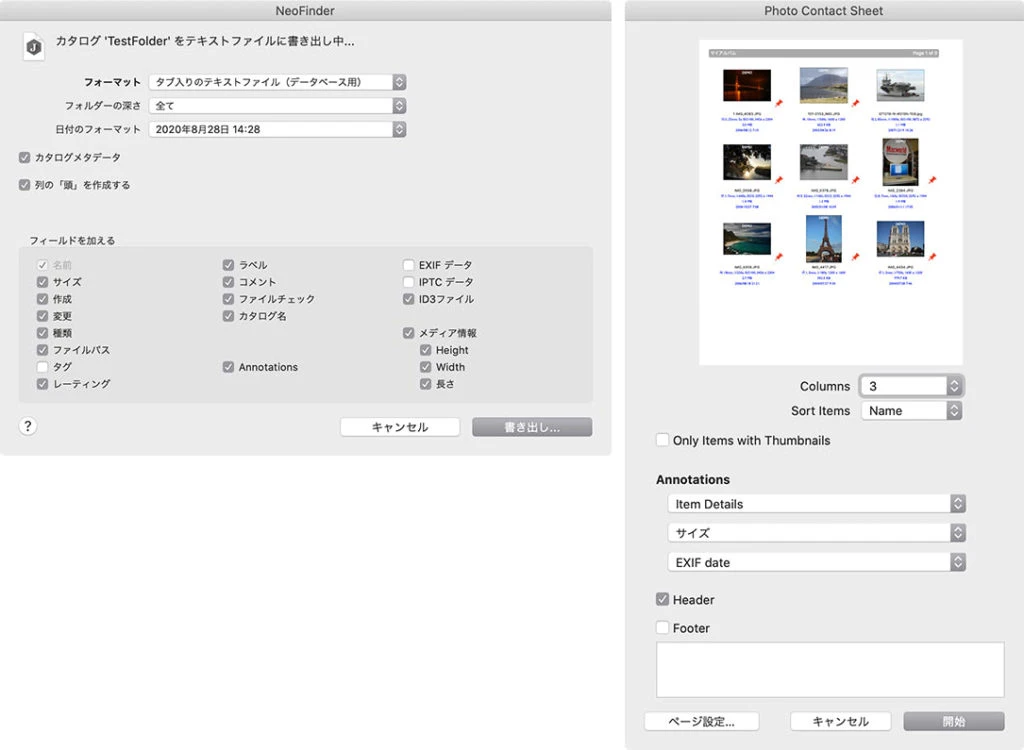Screen dimensions: 1024x750
Task: Uncheck the Width checkbox
Action: click(x=425, y=367)
